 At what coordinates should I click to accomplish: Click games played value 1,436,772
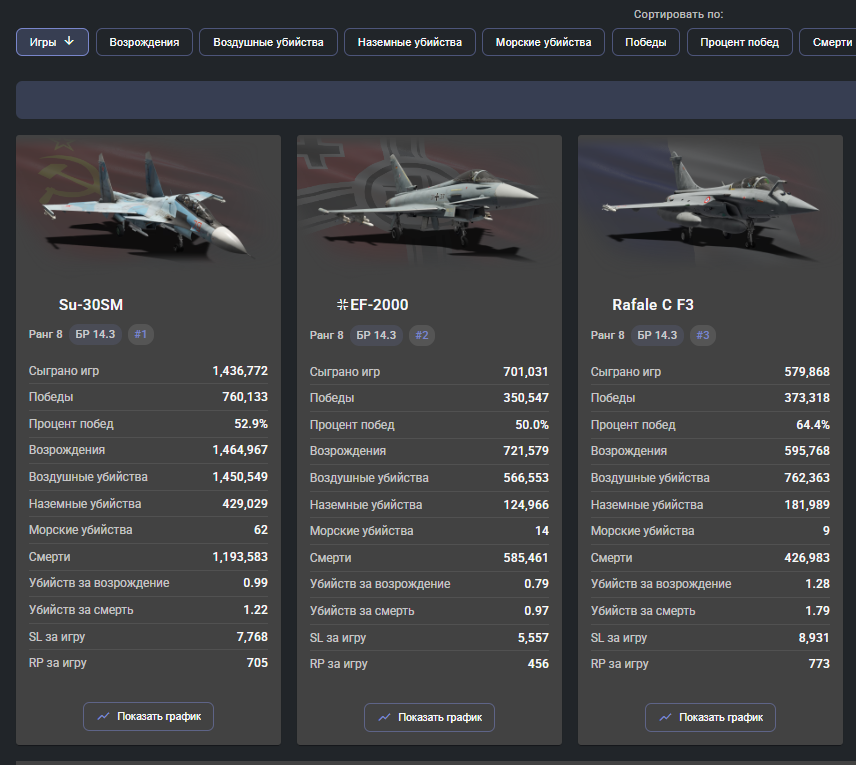pos(240,371)
